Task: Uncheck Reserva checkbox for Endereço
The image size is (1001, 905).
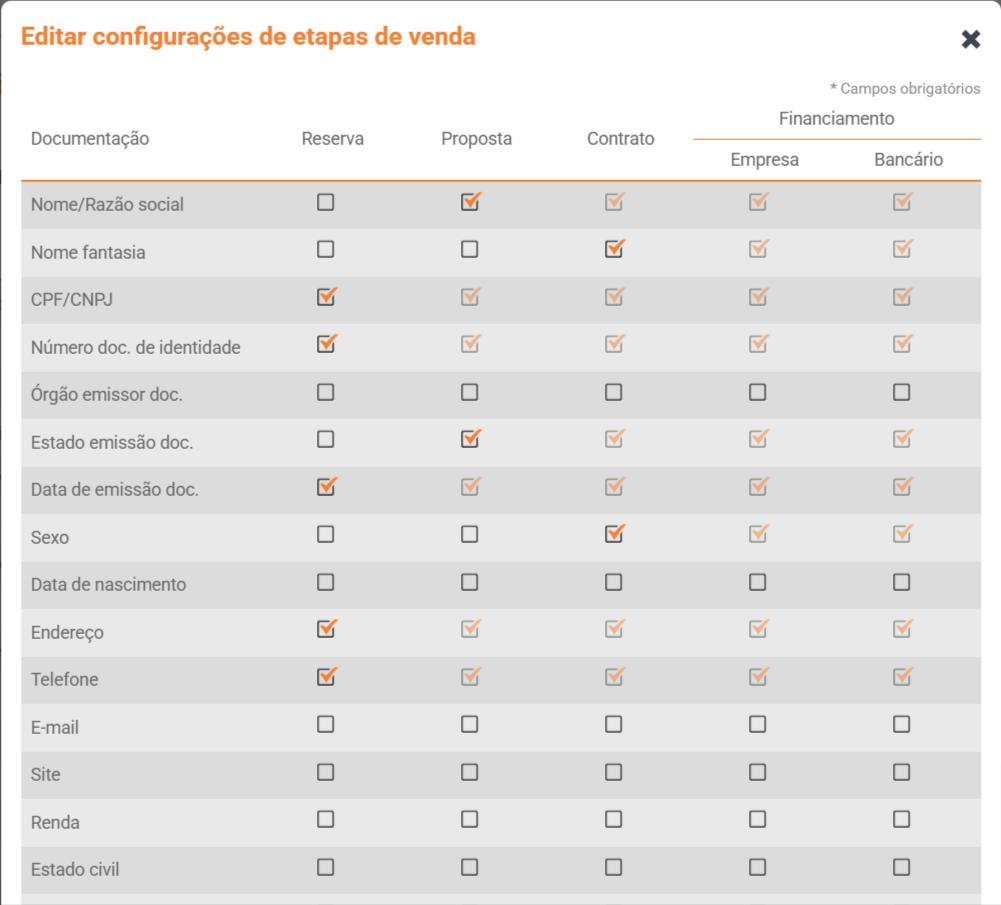Action: point(326,629)
